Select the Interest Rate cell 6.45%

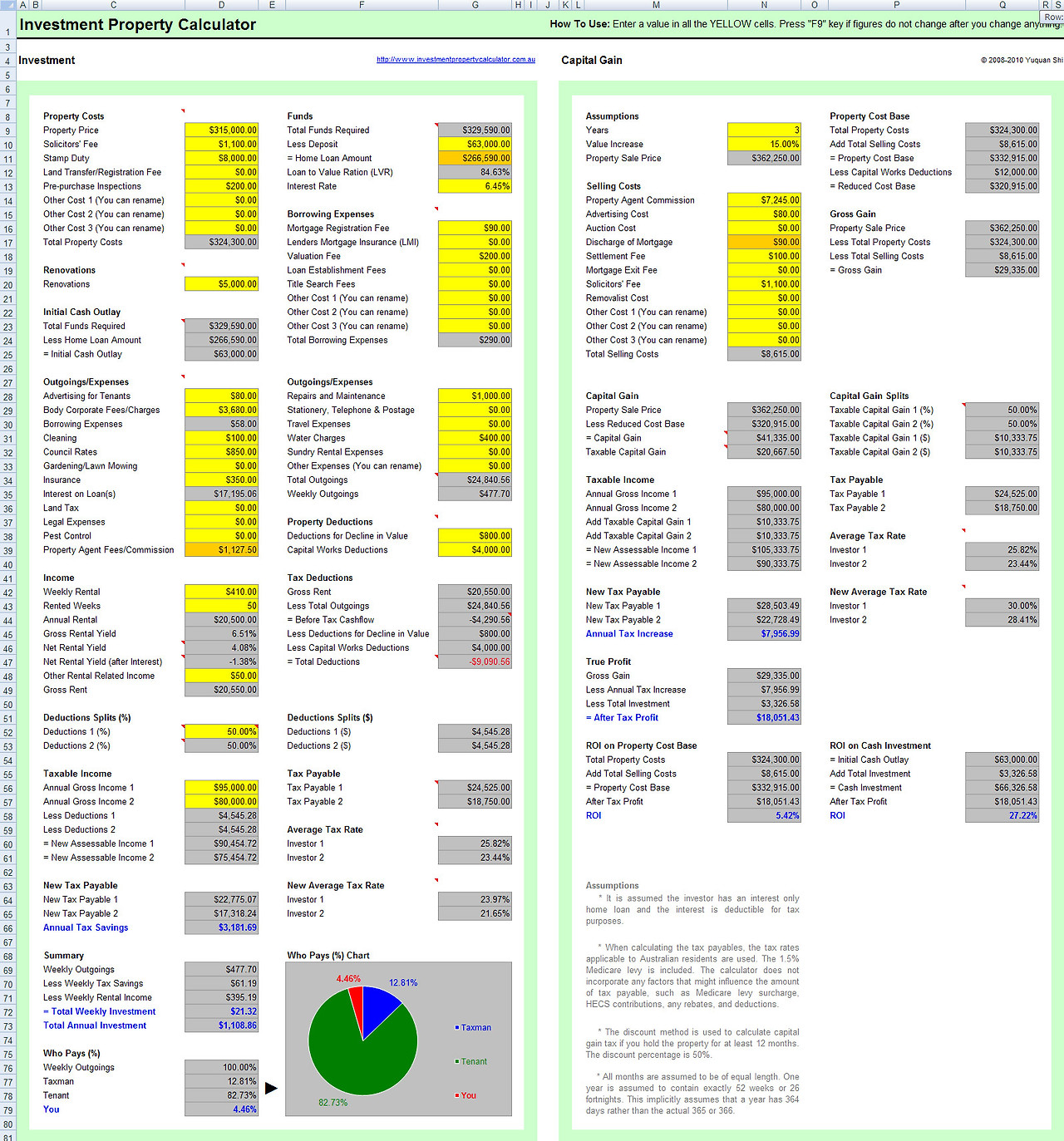click(x=475, y=186)
